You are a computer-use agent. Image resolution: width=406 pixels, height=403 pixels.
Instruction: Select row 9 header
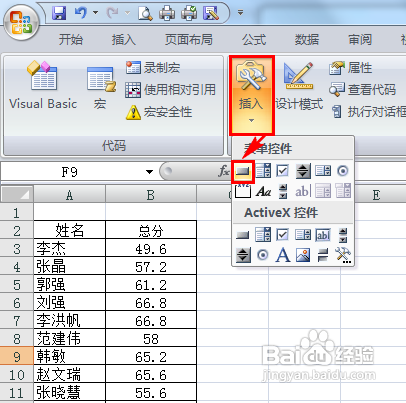(x=17, y=356)
